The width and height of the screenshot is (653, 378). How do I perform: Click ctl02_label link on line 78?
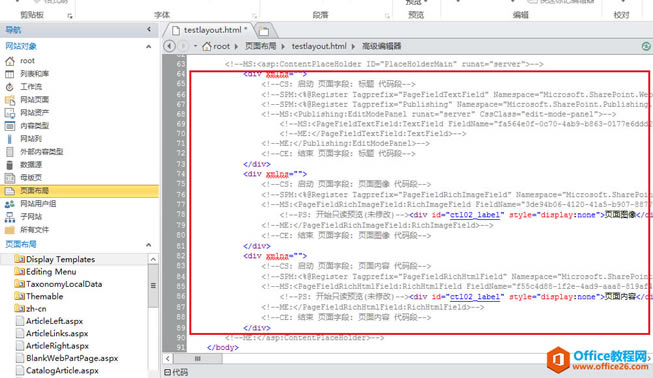point(475,215)
